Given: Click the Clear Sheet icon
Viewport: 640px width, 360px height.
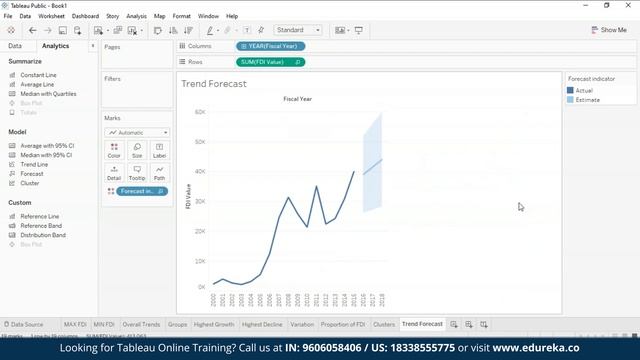Looking at the screenshot, I should pyautogui.click(x=132, y=30).
